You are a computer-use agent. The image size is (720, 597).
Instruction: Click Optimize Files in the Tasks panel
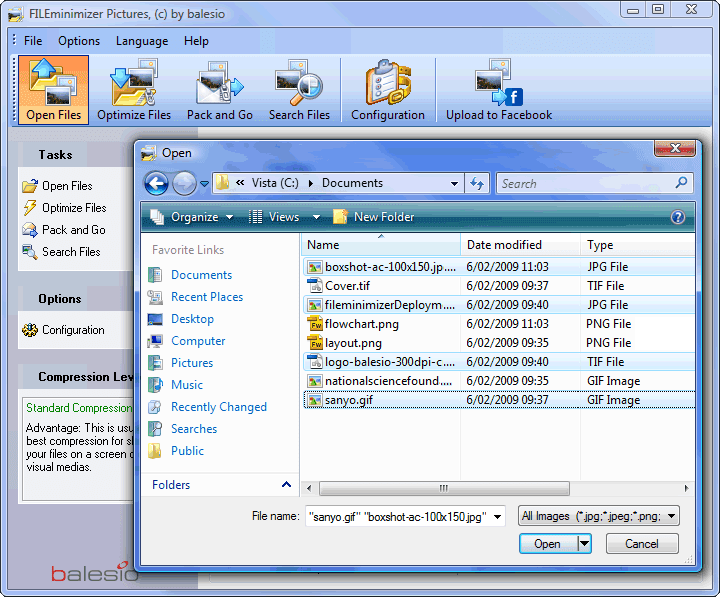pyautogui.click(x=64, y=208)
